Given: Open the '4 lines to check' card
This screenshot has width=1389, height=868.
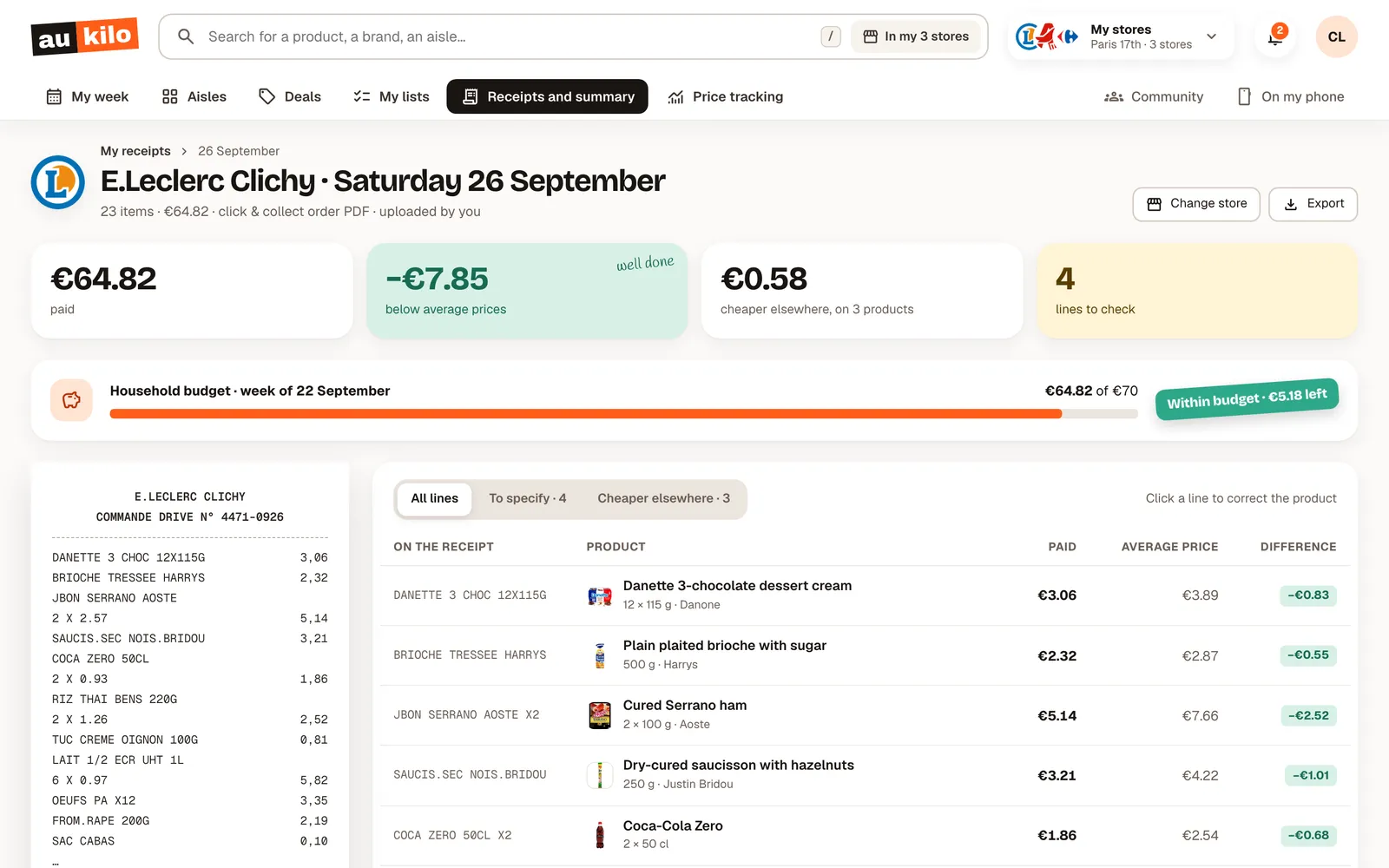Looking at the screenshot, I should [x=1196, y=291].
